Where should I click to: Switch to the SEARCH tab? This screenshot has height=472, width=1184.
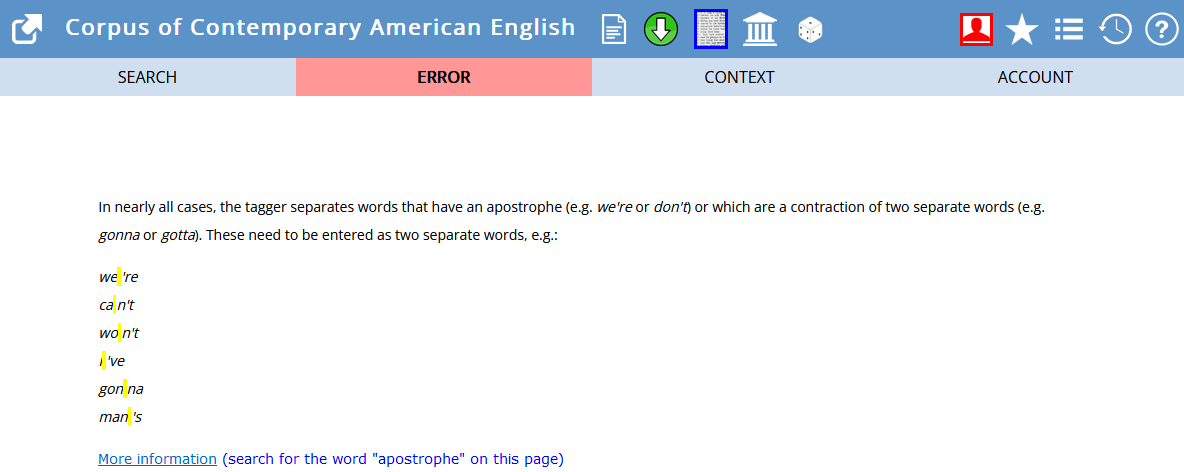[147, 77]
